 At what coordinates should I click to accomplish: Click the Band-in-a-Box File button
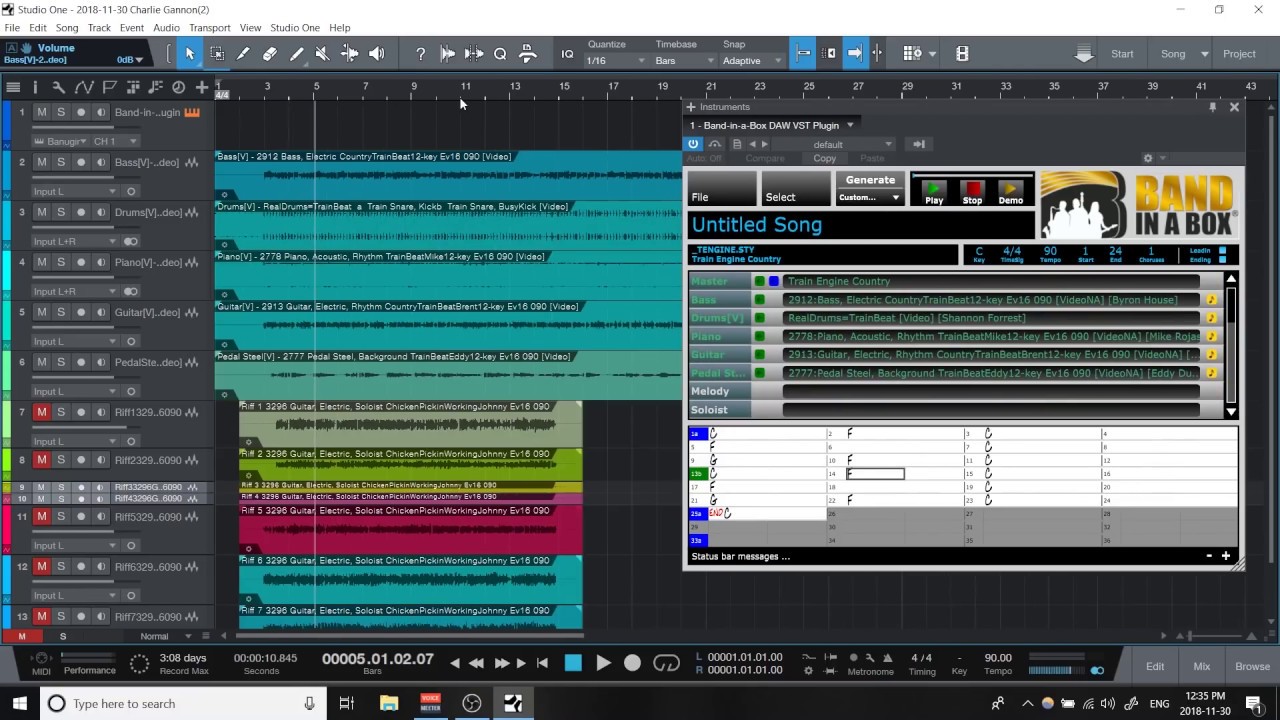722,188
